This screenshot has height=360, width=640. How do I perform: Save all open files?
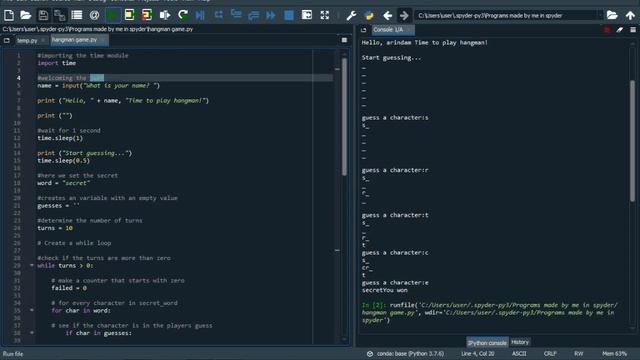point(60,16)
